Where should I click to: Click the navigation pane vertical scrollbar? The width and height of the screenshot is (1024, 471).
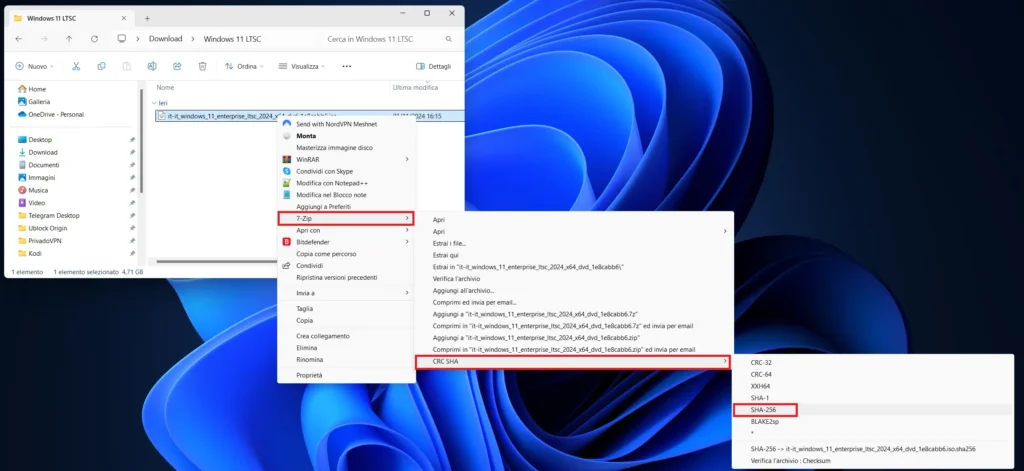tap(142, 141)
